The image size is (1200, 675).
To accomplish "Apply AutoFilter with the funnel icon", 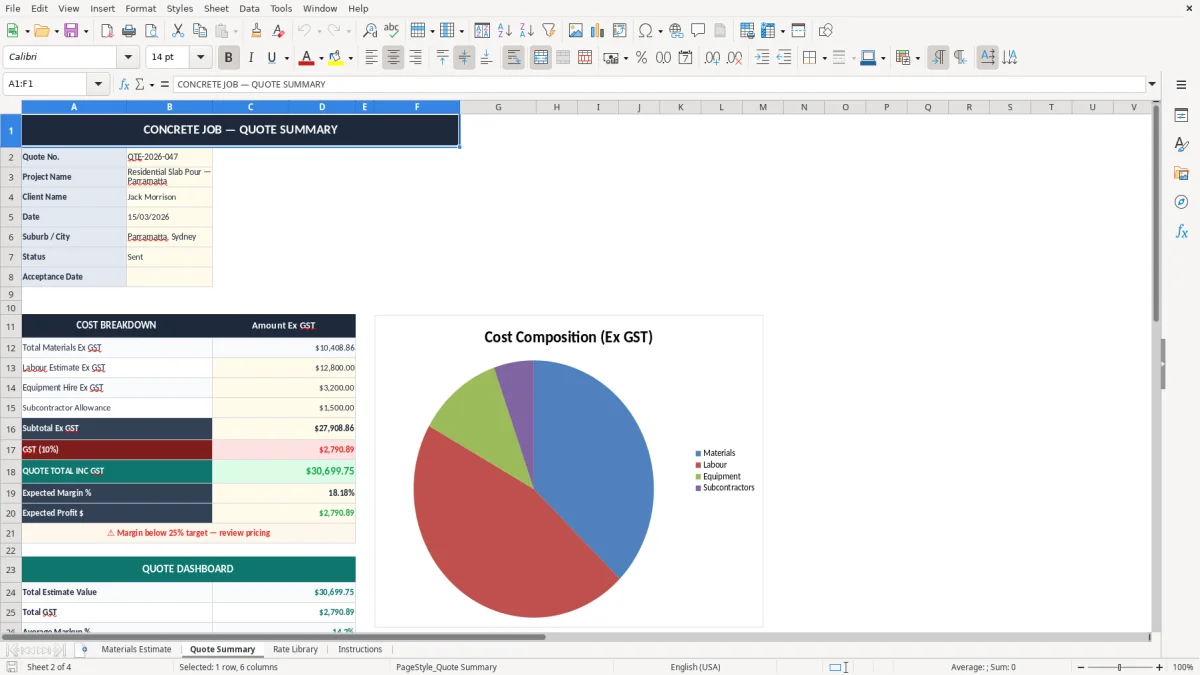I will pos(549,31).
